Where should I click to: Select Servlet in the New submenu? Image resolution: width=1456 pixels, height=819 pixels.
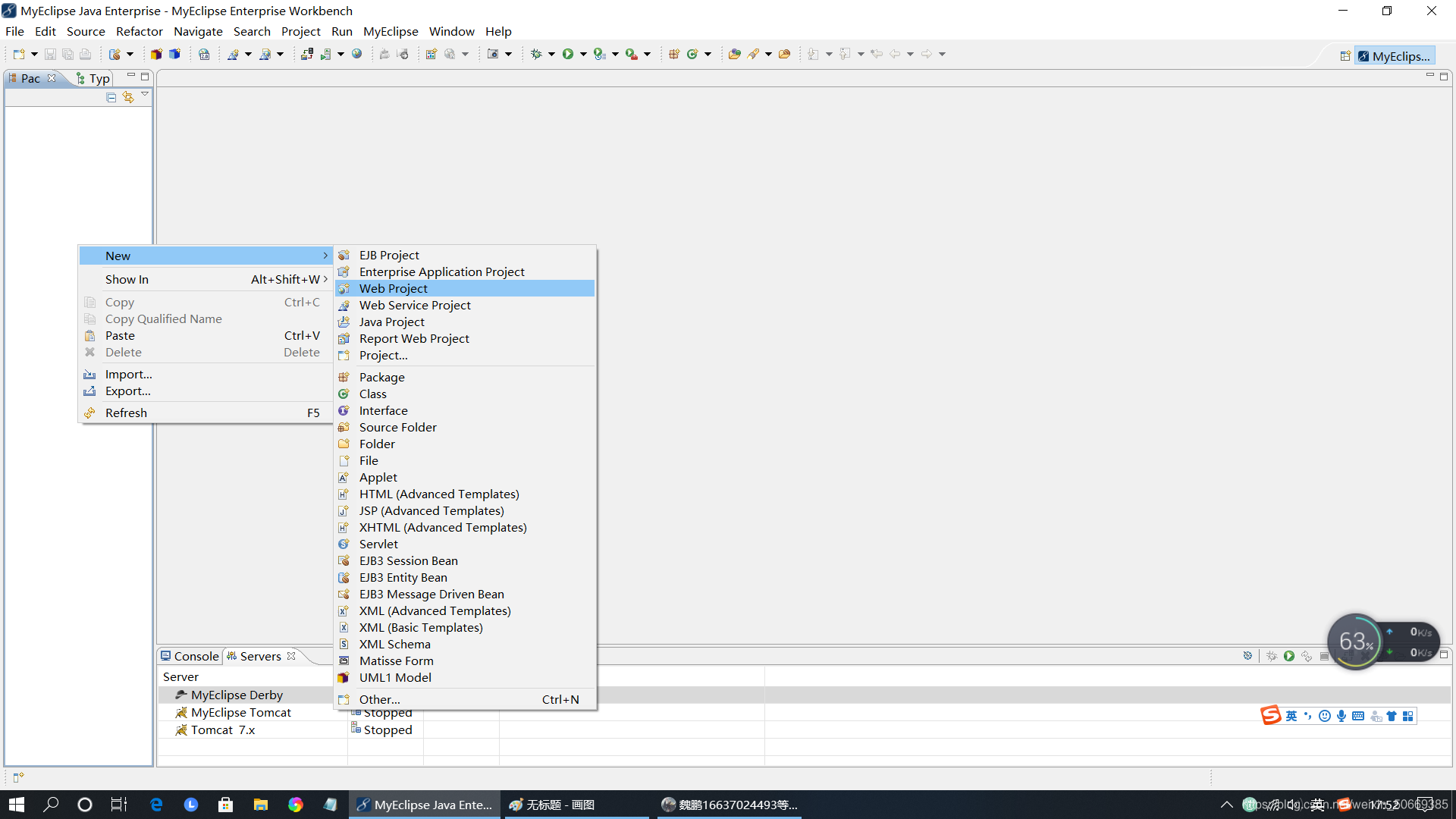pyautogui.click(x=465, y=544)
